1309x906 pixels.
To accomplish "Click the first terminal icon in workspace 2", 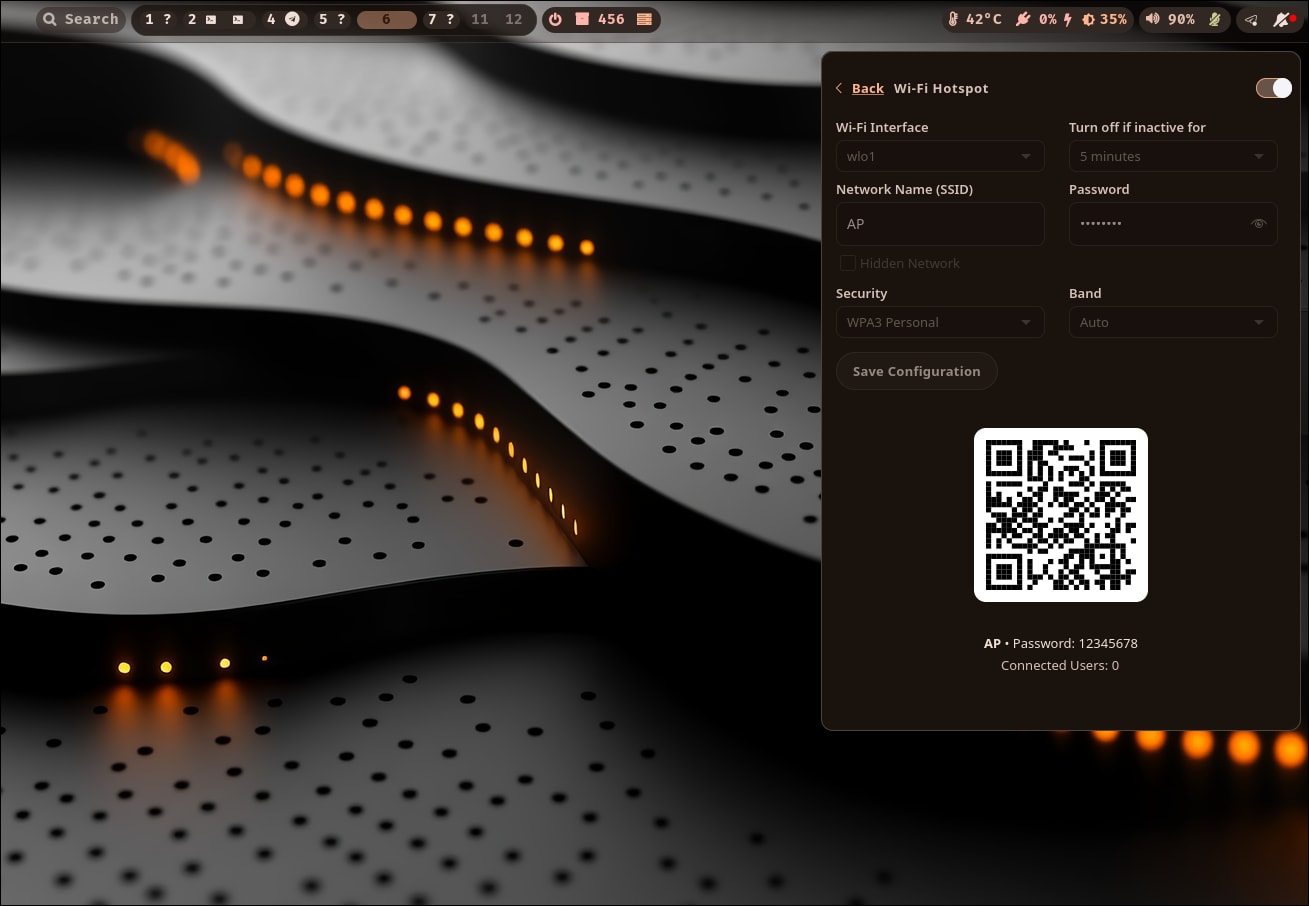I will tap(211, 19).
